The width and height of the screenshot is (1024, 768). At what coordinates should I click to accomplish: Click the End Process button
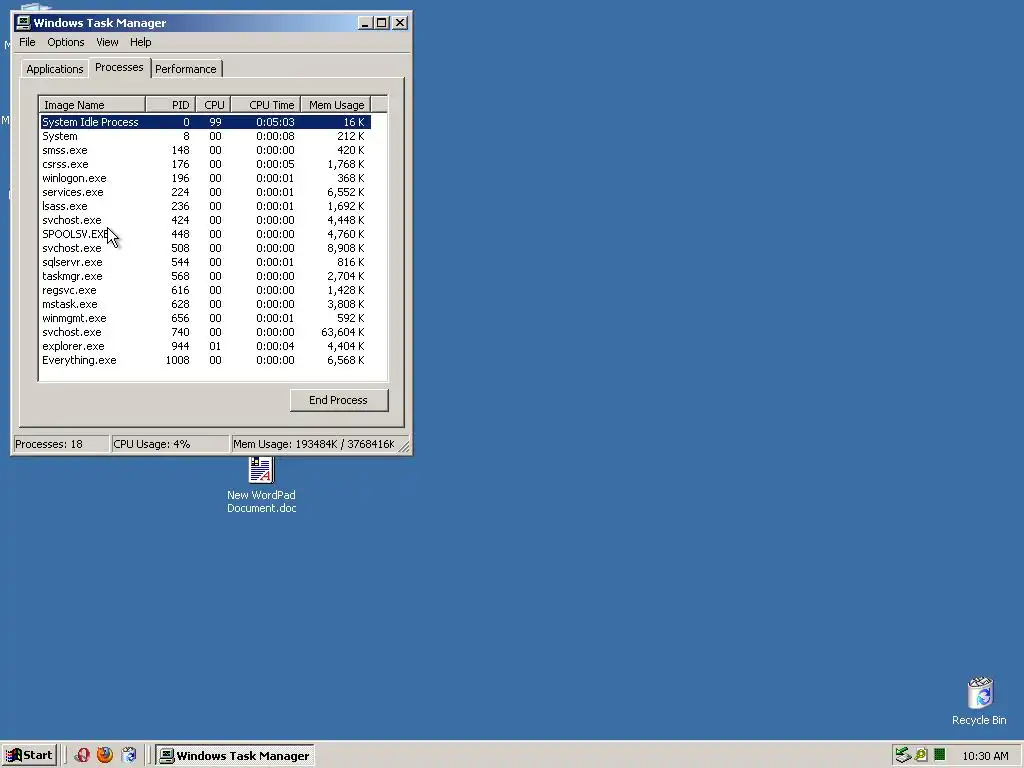point(338,400)
